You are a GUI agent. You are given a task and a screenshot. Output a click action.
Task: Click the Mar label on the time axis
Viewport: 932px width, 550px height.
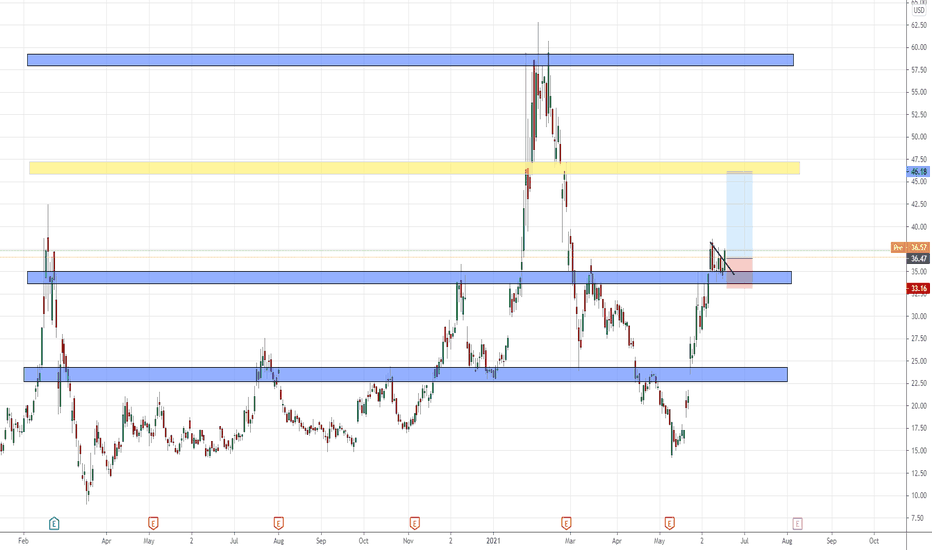click(569, 541)
